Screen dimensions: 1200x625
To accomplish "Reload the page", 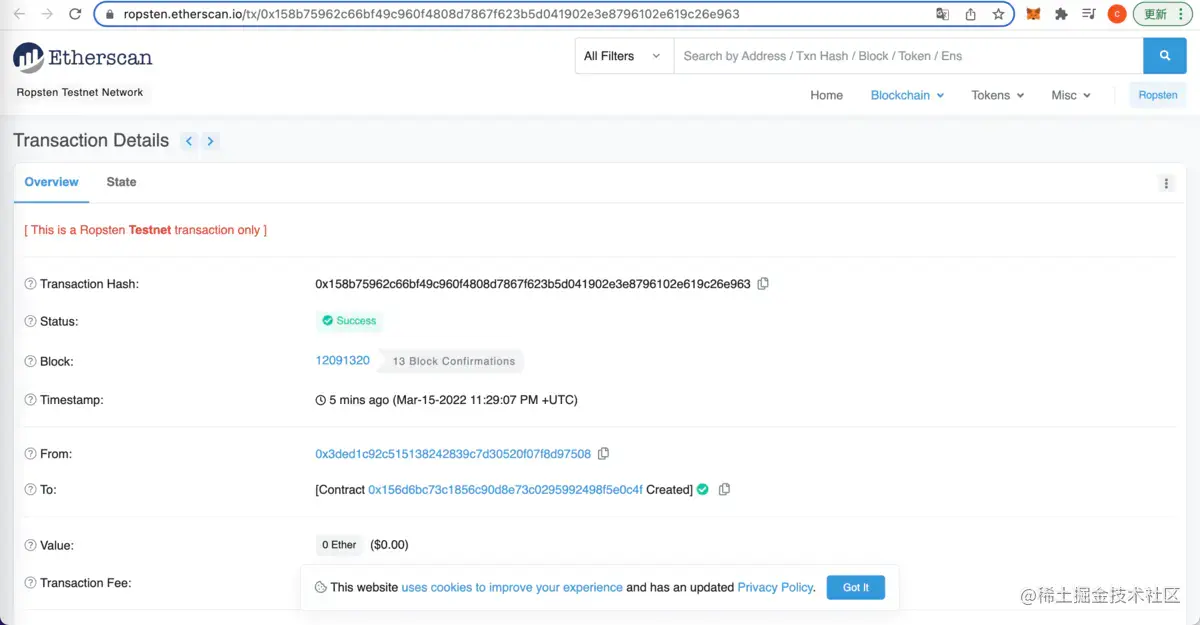I will [75, 14].
